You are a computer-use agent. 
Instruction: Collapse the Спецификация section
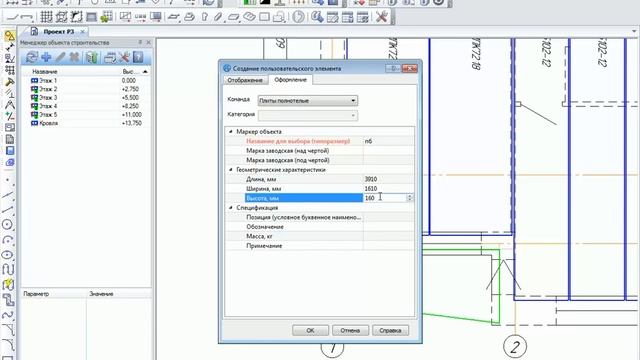(x=231, y=207)
